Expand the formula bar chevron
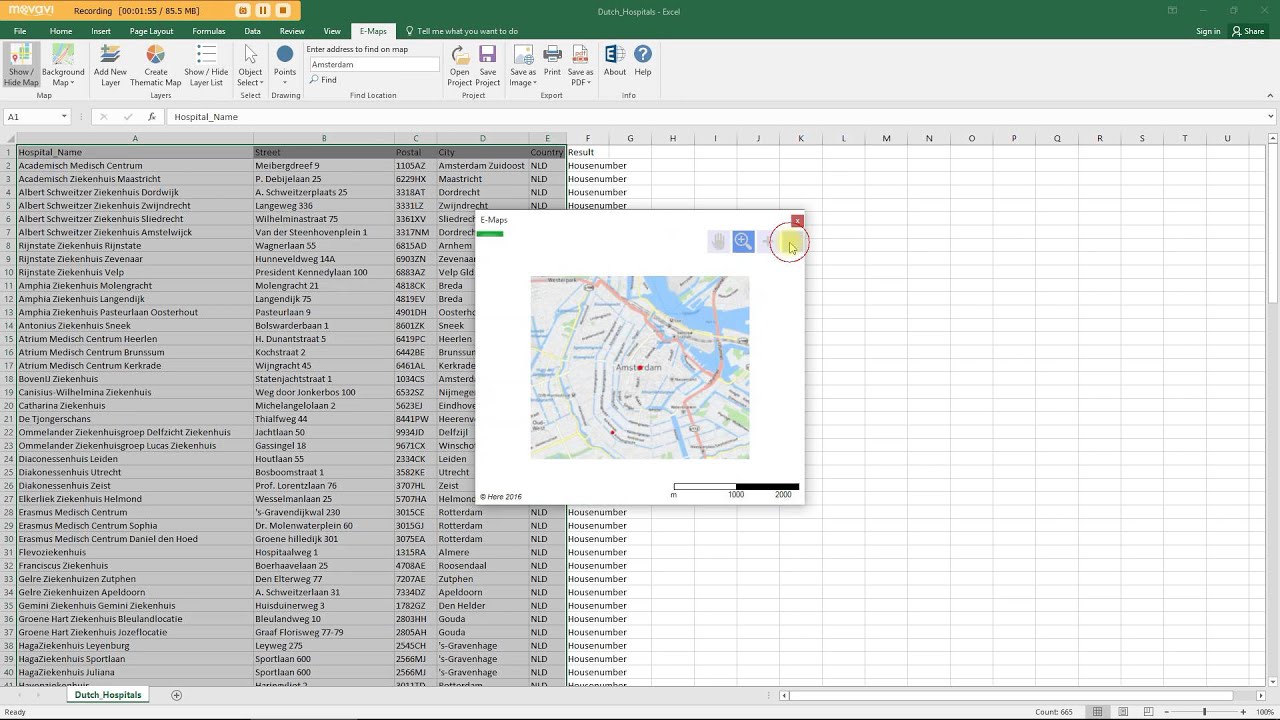Screen dimensions: 1280x720 click(x=1271, y=117)
